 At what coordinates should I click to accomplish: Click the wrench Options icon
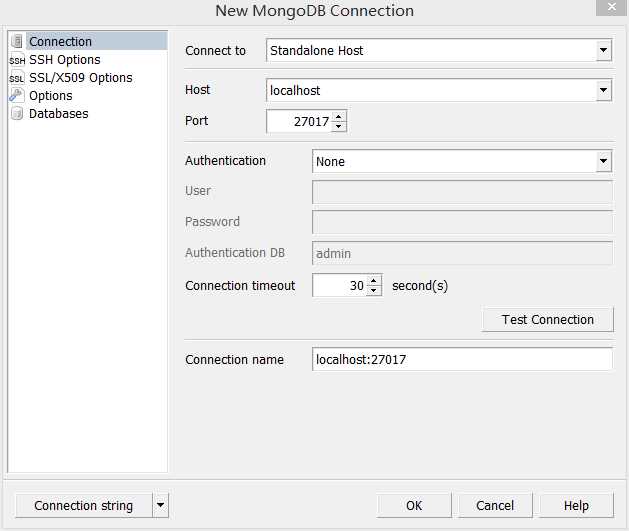(16, 95)
